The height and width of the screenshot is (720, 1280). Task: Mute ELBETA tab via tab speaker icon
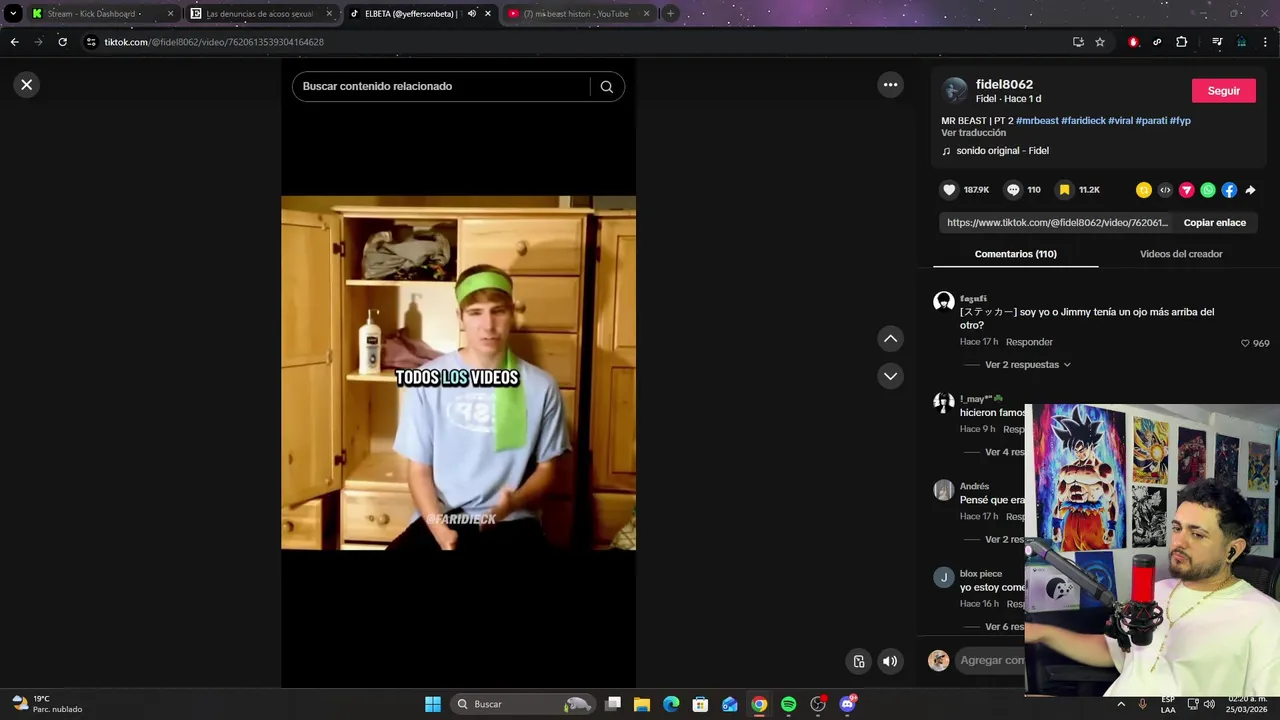point(471,14)
